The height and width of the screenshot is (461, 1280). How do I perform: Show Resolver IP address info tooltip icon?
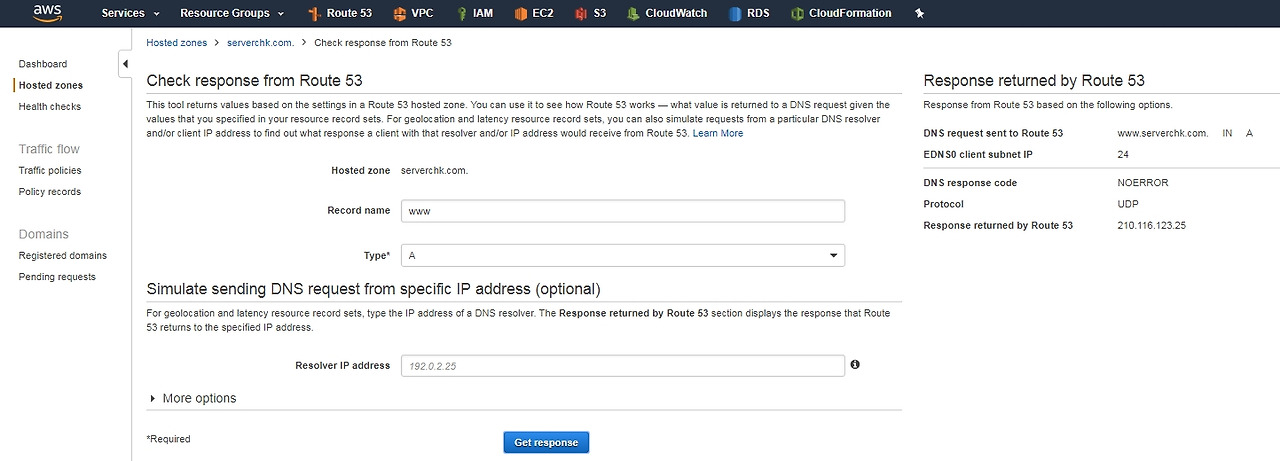coord(855,365)
